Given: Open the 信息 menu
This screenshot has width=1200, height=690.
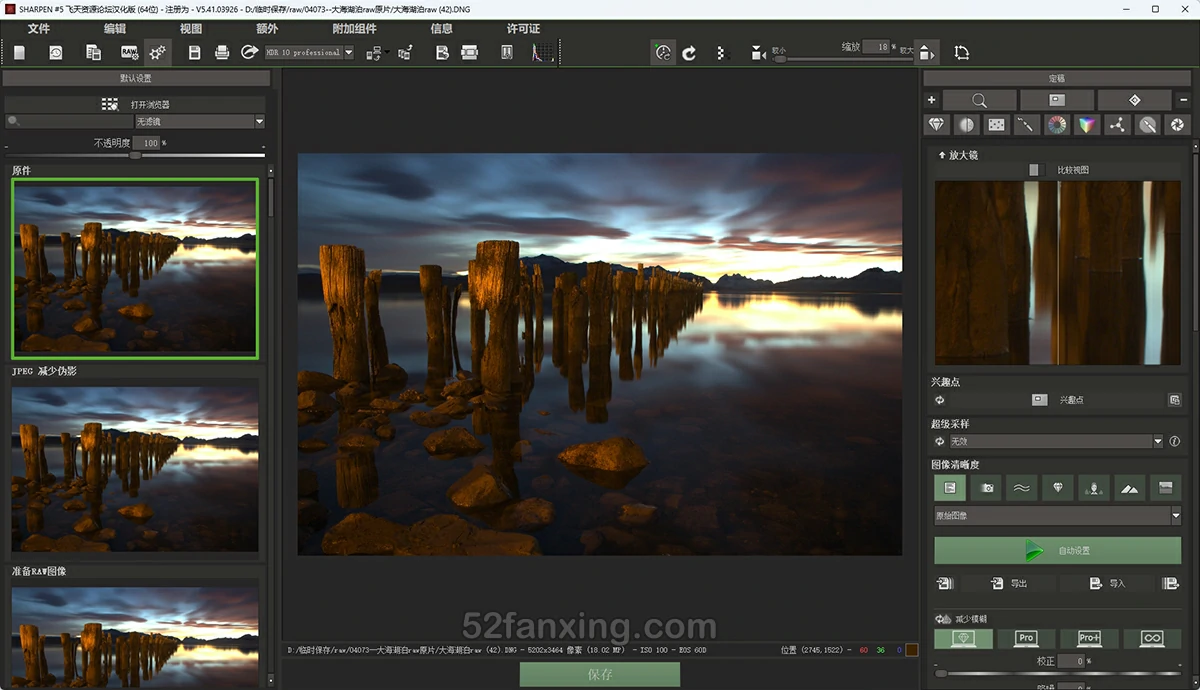Looking at the screenshot, I should point(441,29).
